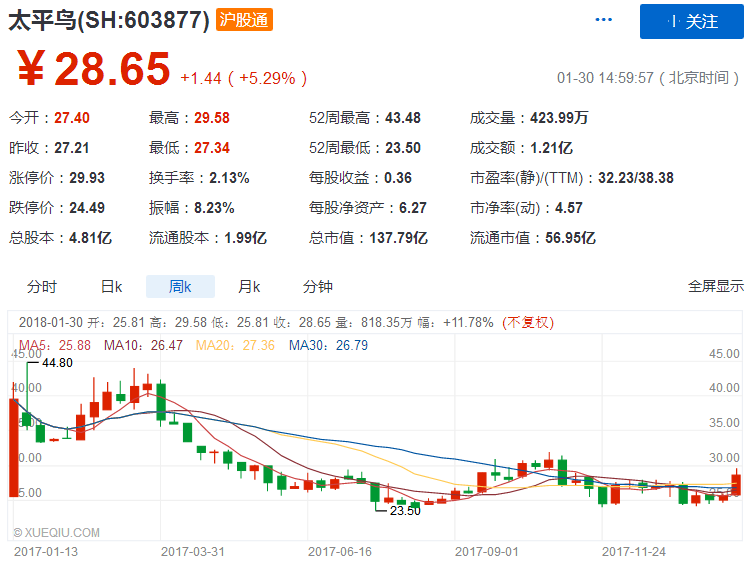Click the 44.80 high marker on chart
The image size is (749, 561).
(x=57, y=363)
